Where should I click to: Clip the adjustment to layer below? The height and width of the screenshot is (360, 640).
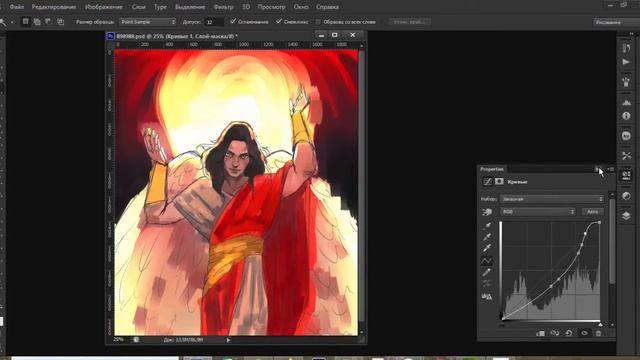[540, 333]
